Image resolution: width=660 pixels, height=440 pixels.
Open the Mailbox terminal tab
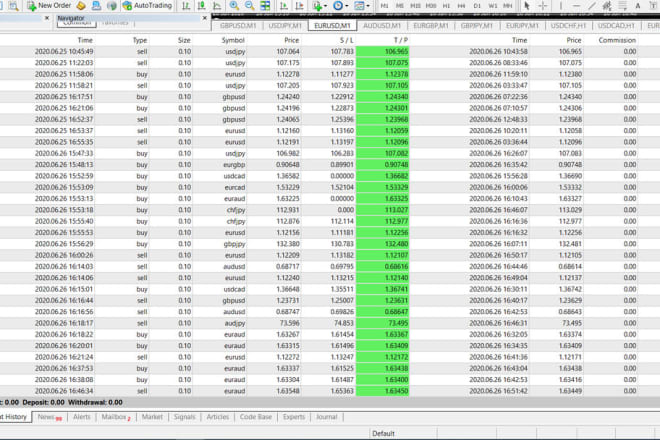point(116,417)
